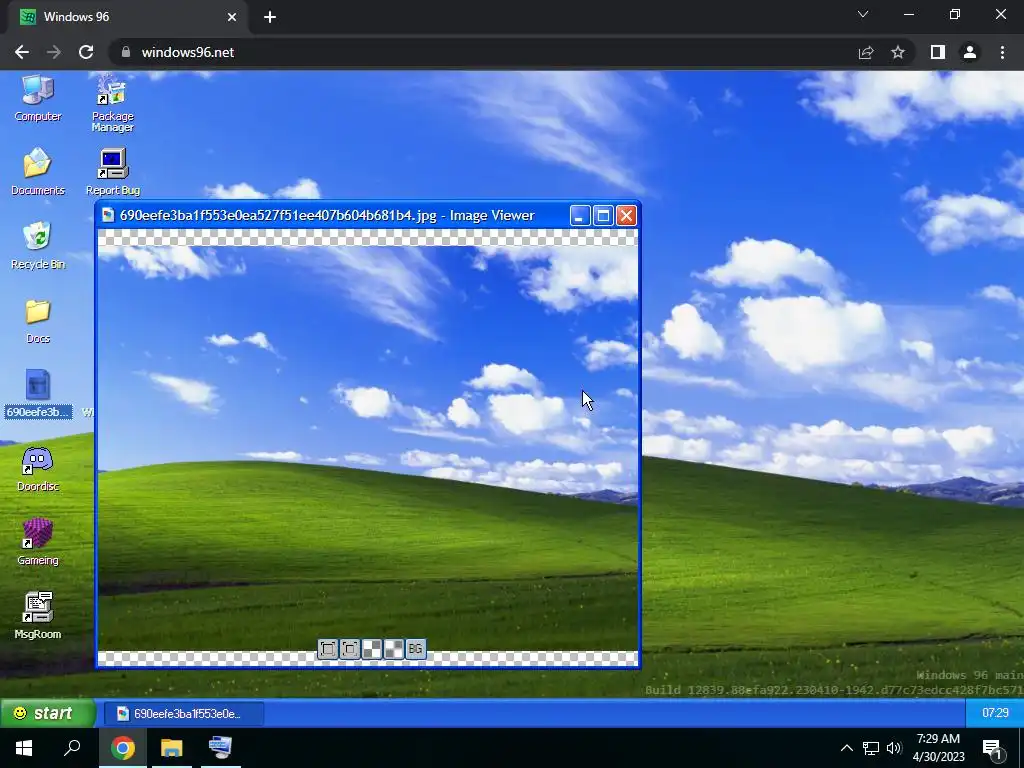This screenshot has width=1024, height=768.
Task: Close the Windows 96 browser tab
Action: [x=232, y=17]
